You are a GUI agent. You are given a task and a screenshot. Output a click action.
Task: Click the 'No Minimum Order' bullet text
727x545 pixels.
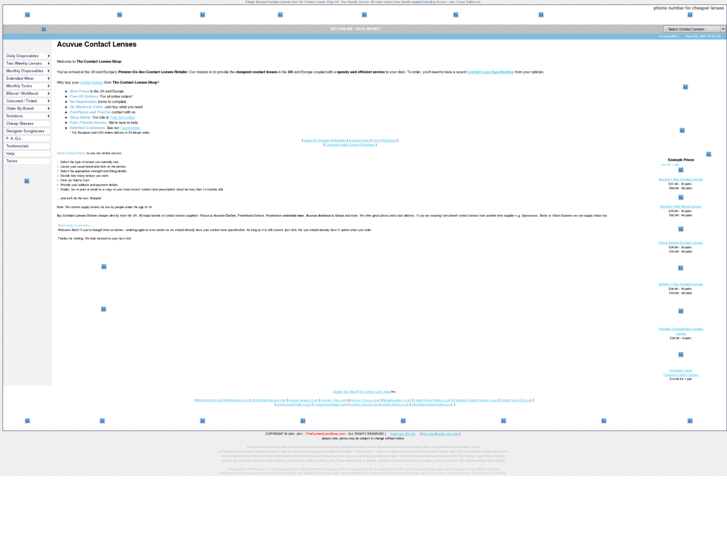coord(86,107)
